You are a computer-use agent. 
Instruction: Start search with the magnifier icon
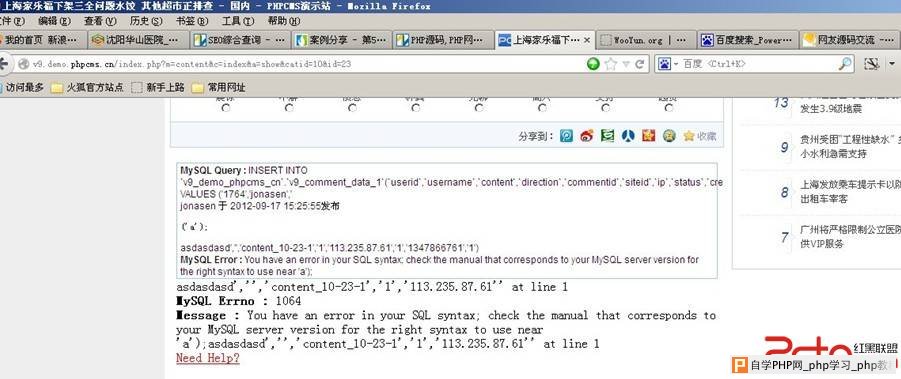pyautogui.click(x=845, y=64)
